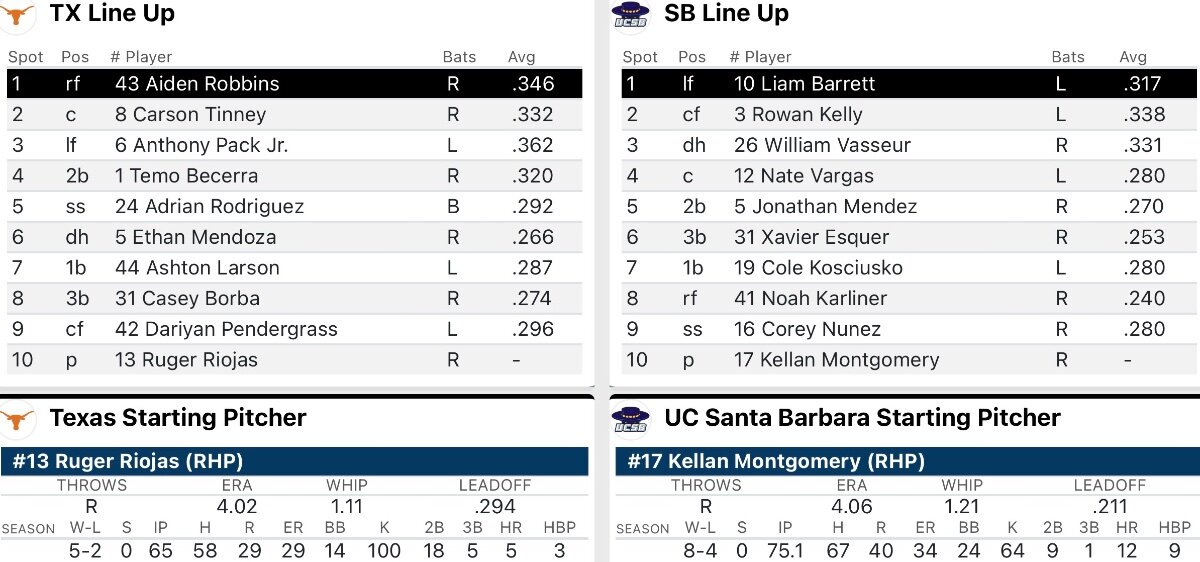Click the Pos column header in TX lineup
Viewport: 1200px width, 562px height.
[x=75, y=57]
